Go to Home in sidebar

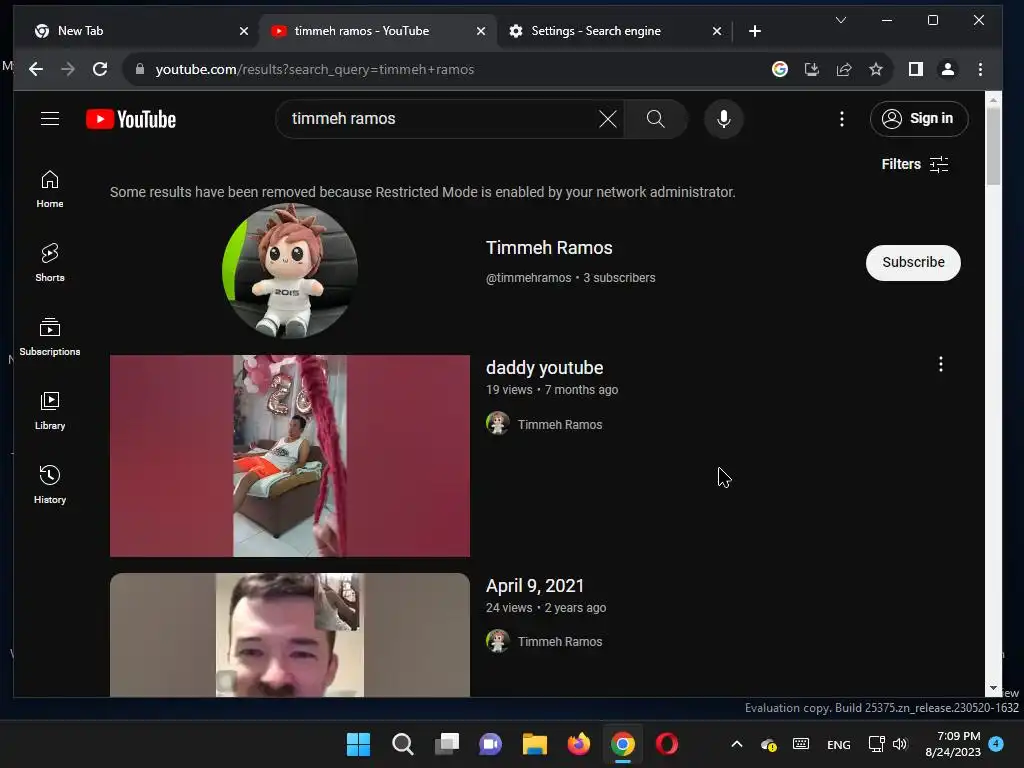click(50, 189)
